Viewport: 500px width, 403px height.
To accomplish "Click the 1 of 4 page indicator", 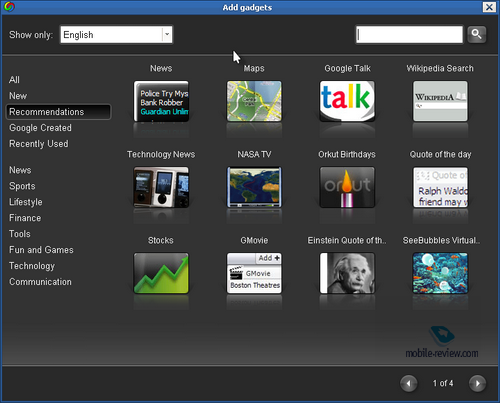I will coord(443,383).
